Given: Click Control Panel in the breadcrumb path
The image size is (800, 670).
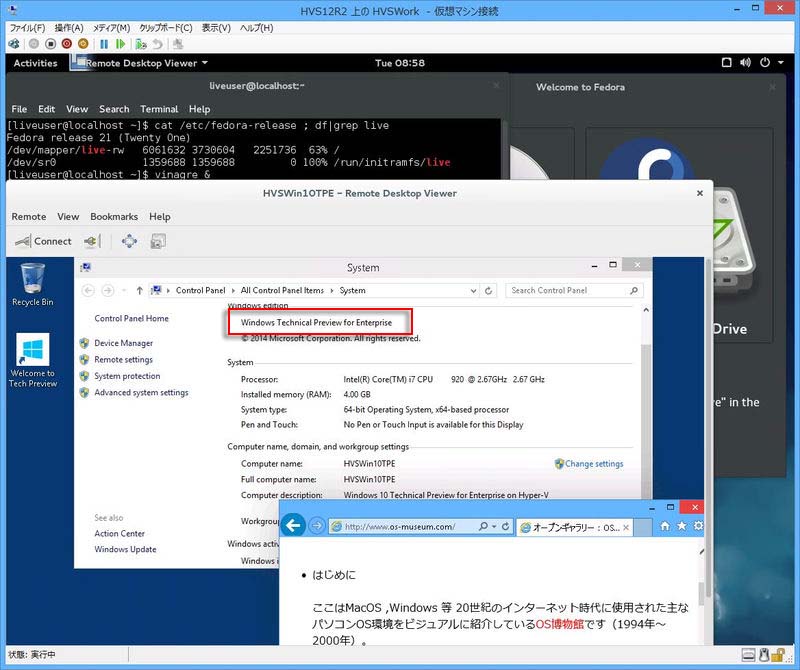Looking at the screenshot, I should click(x=201, y=290).
